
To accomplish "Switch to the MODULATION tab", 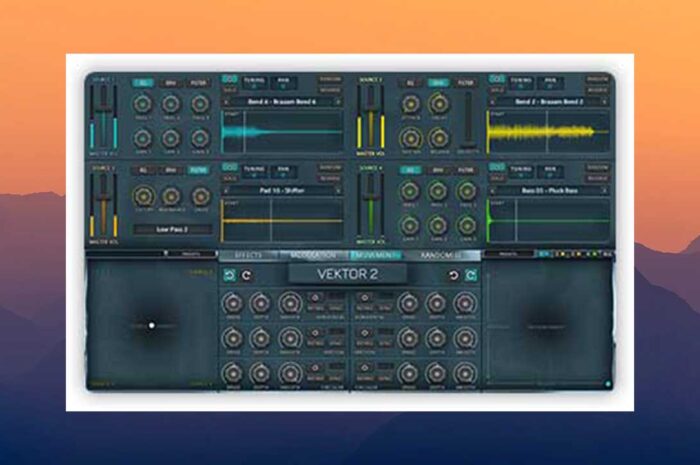I will click(x=312, y=256).
